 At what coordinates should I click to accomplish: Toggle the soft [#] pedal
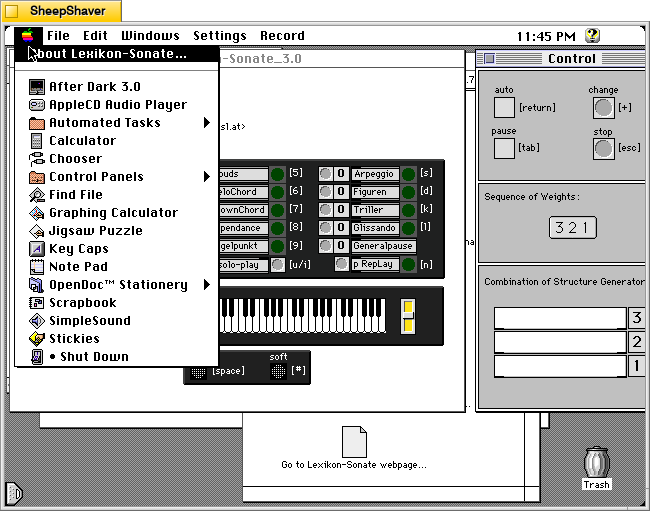[278, 371]
